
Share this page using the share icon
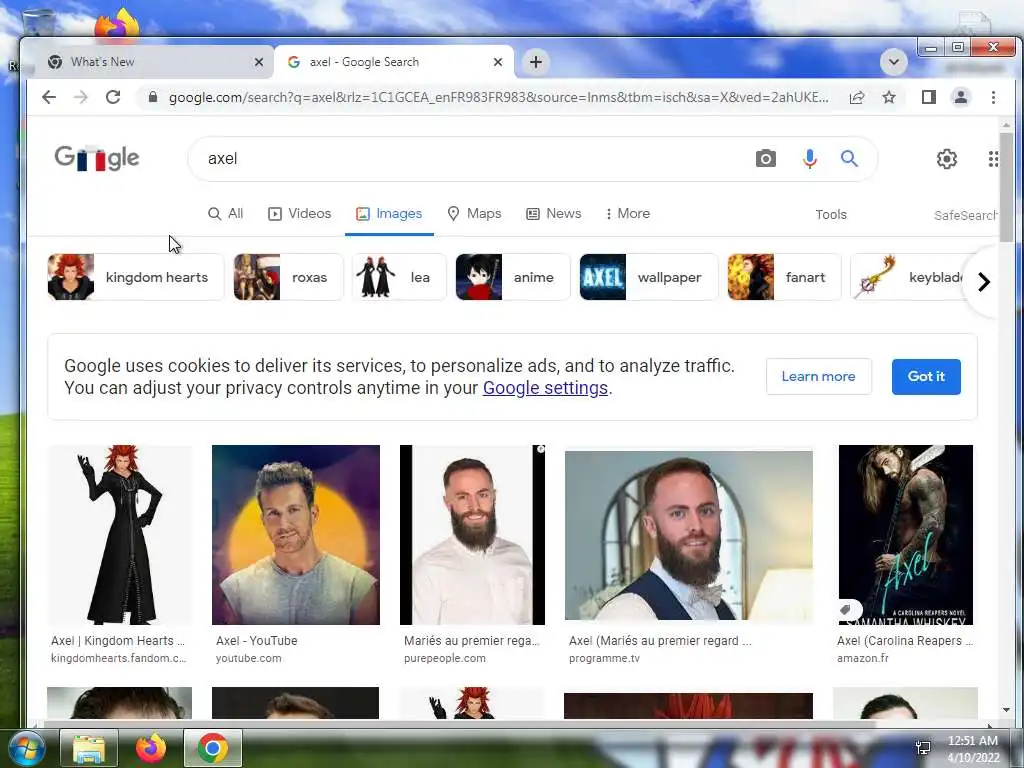point(857,97)
